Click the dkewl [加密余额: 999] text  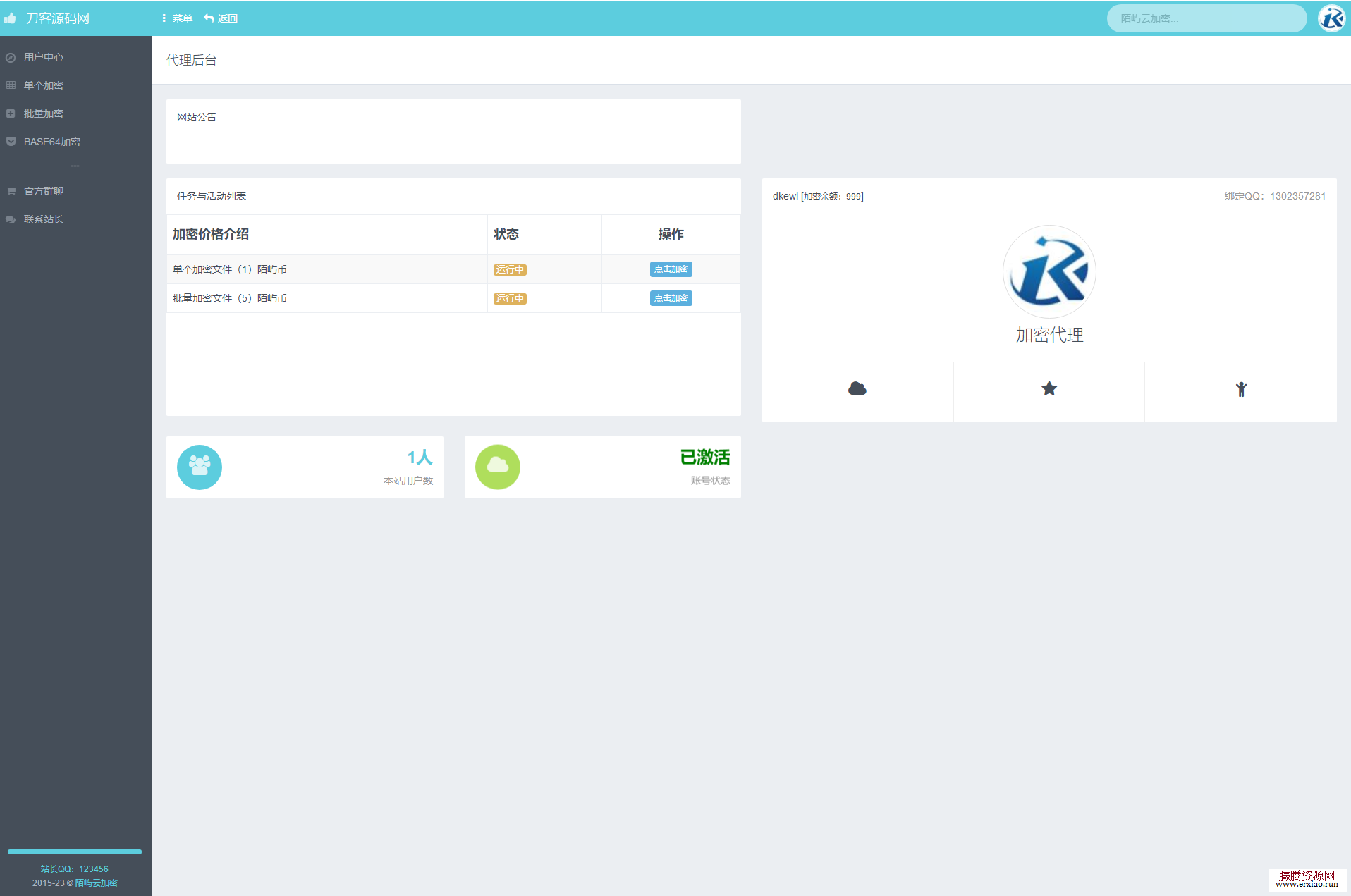pos(818,196)
